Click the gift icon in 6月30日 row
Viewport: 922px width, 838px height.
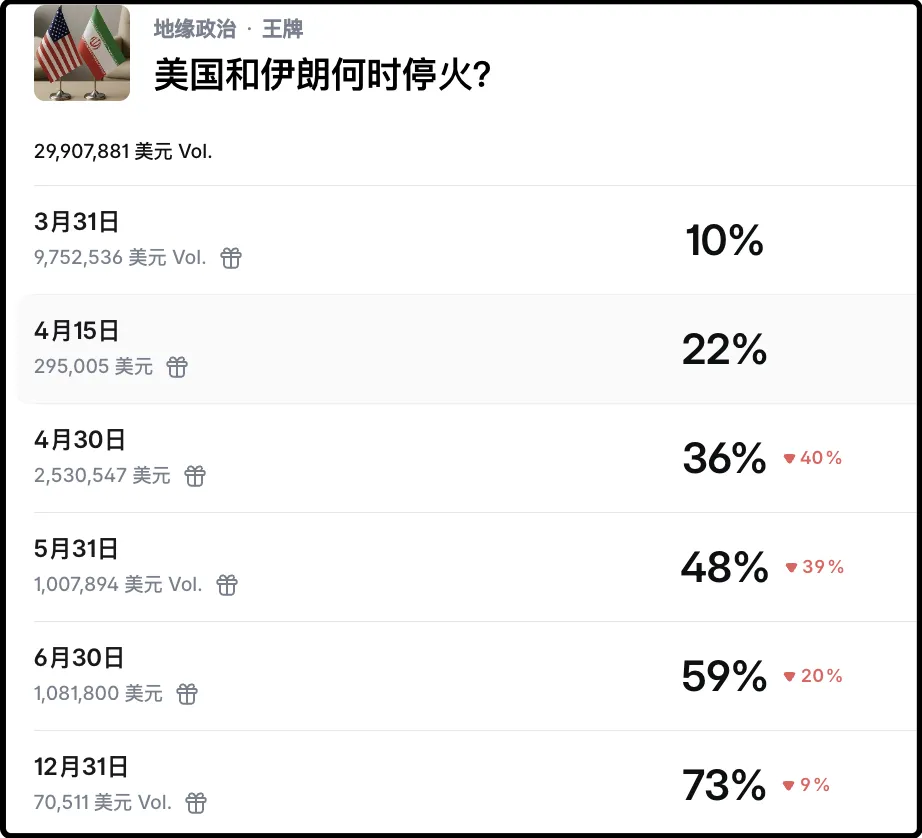(187, 693)
